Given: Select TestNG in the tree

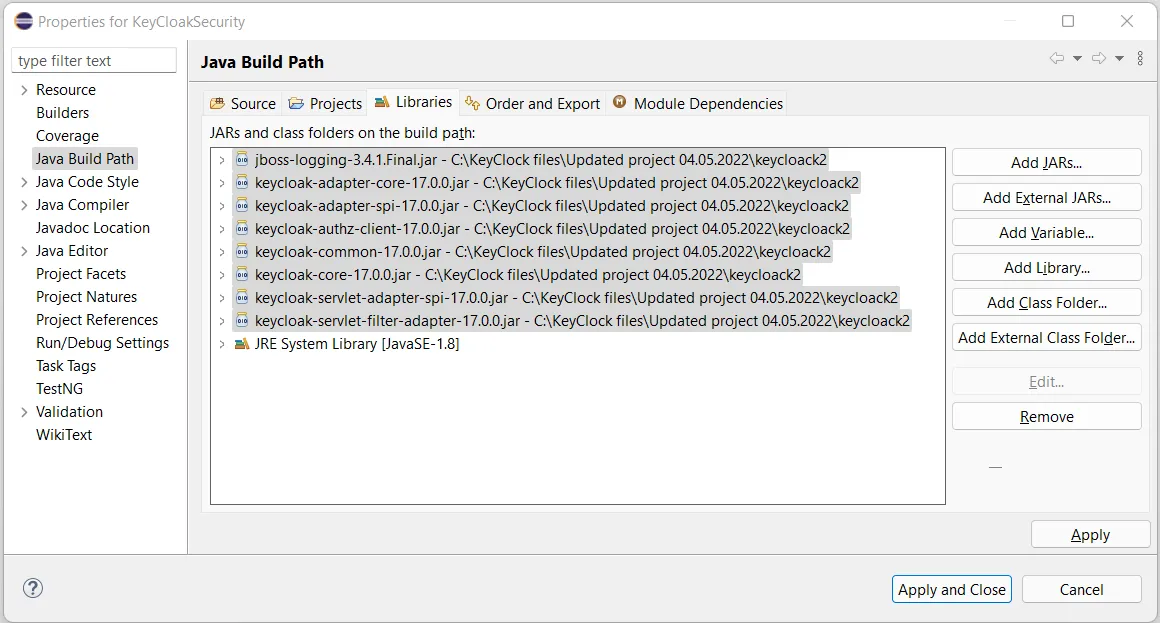Looking at the screenshot, I should click(x=59, y=388).
